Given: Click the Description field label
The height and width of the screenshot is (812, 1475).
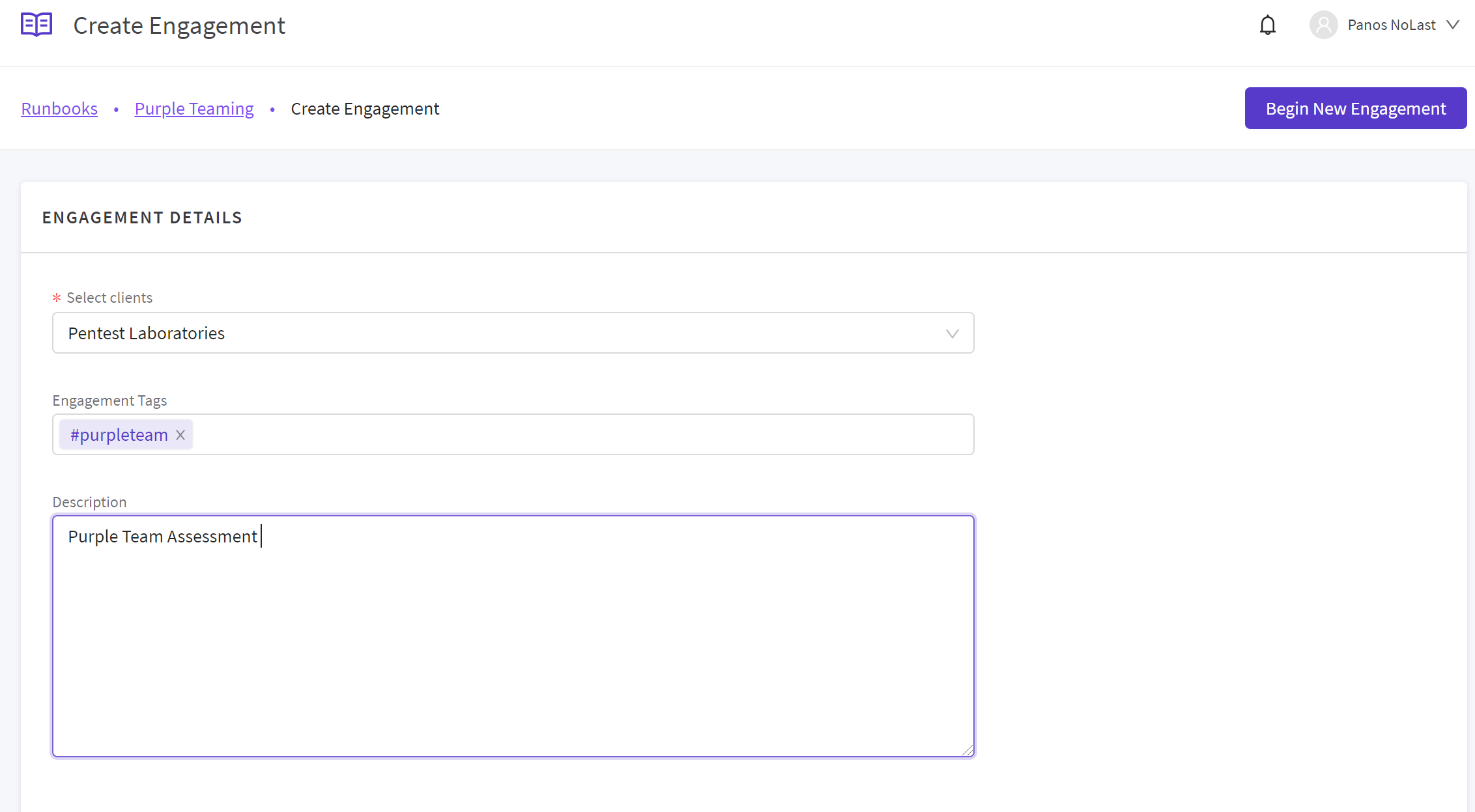Looking at the screenshot, I should pyautogui.click(x=89, y=502).
